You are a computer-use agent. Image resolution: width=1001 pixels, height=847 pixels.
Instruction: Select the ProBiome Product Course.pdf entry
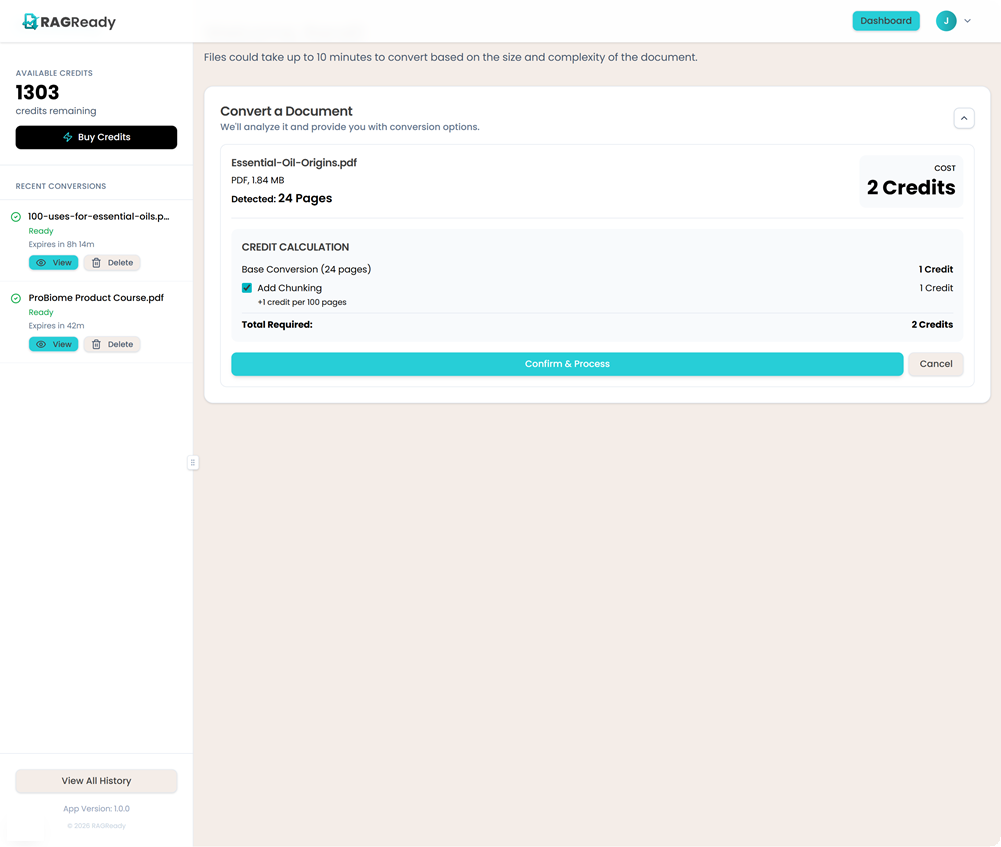[96, 298]
